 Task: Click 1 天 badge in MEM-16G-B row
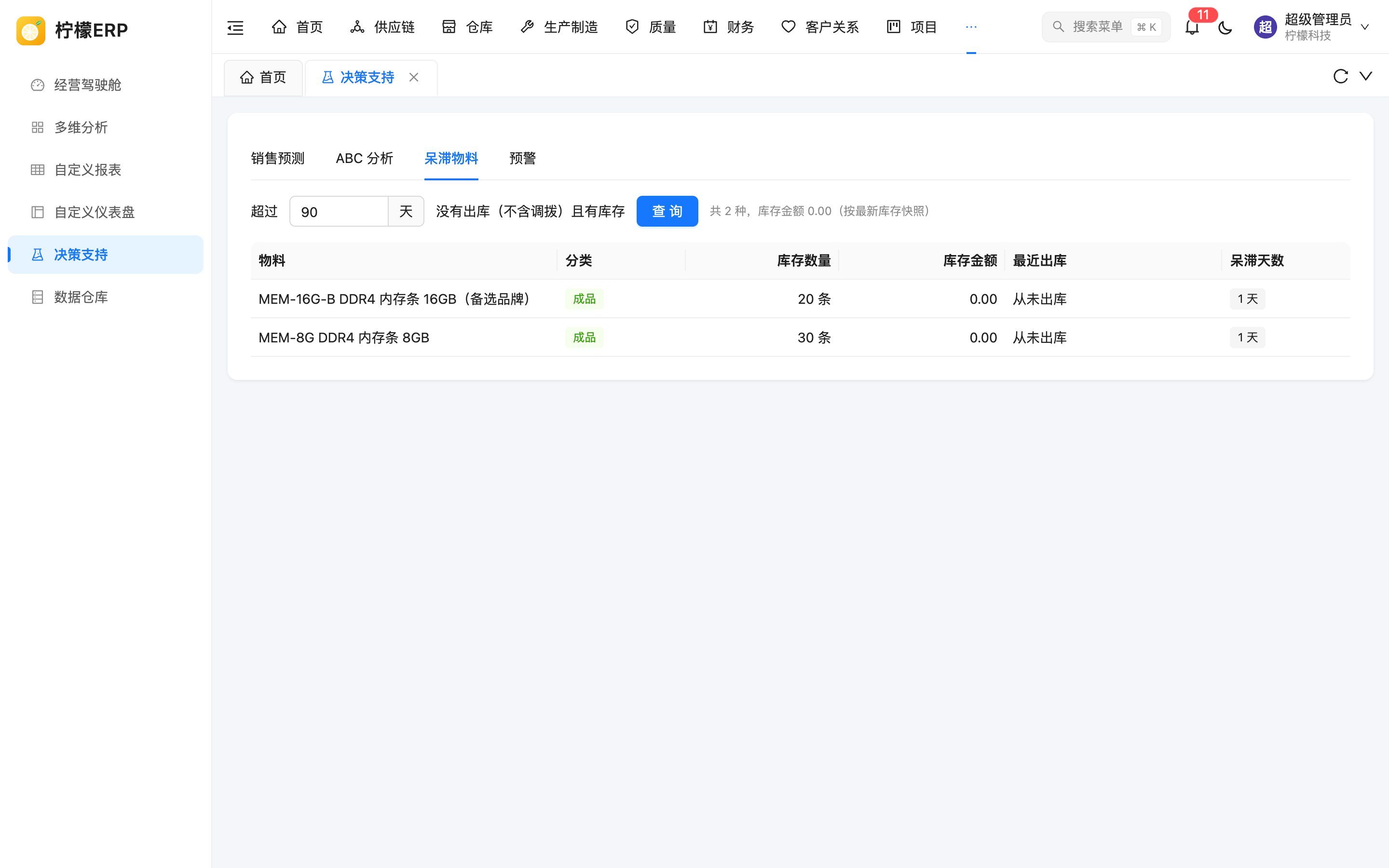(x=1247, y=299)
